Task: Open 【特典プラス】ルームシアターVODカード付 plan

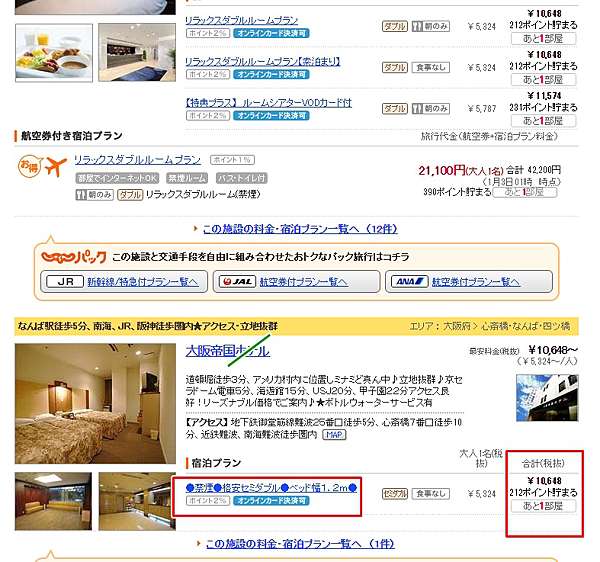Action: [268, 103]
